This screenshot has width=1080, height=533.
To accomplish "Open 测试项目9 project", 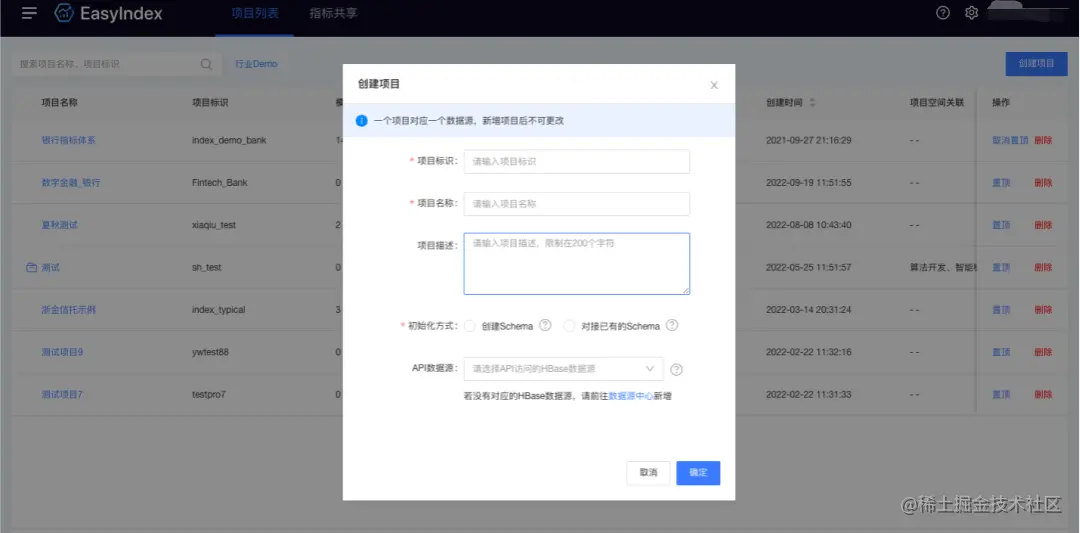I will 62,352.
